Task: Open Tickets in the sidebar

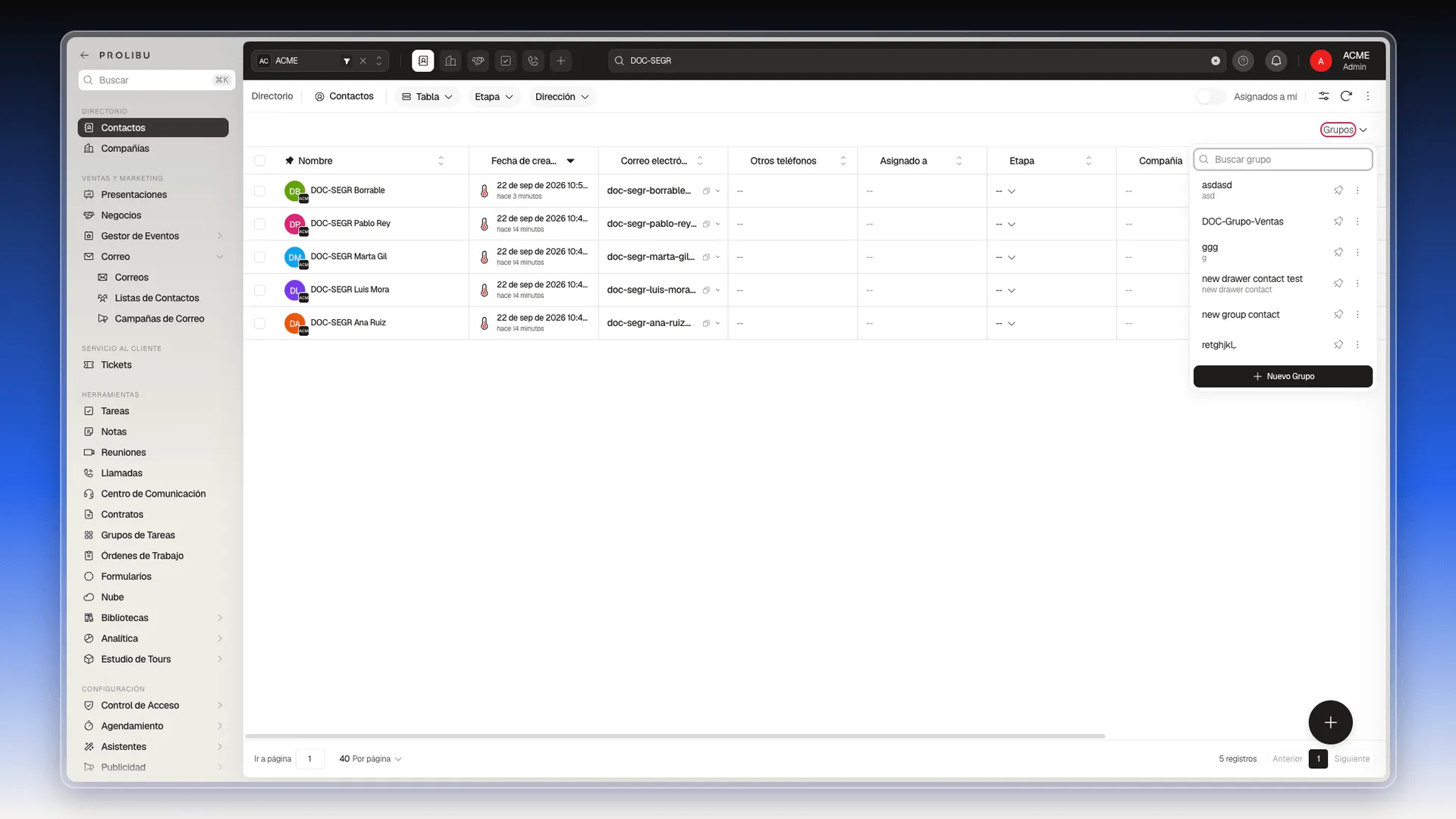Action: [x=153, y=365]
